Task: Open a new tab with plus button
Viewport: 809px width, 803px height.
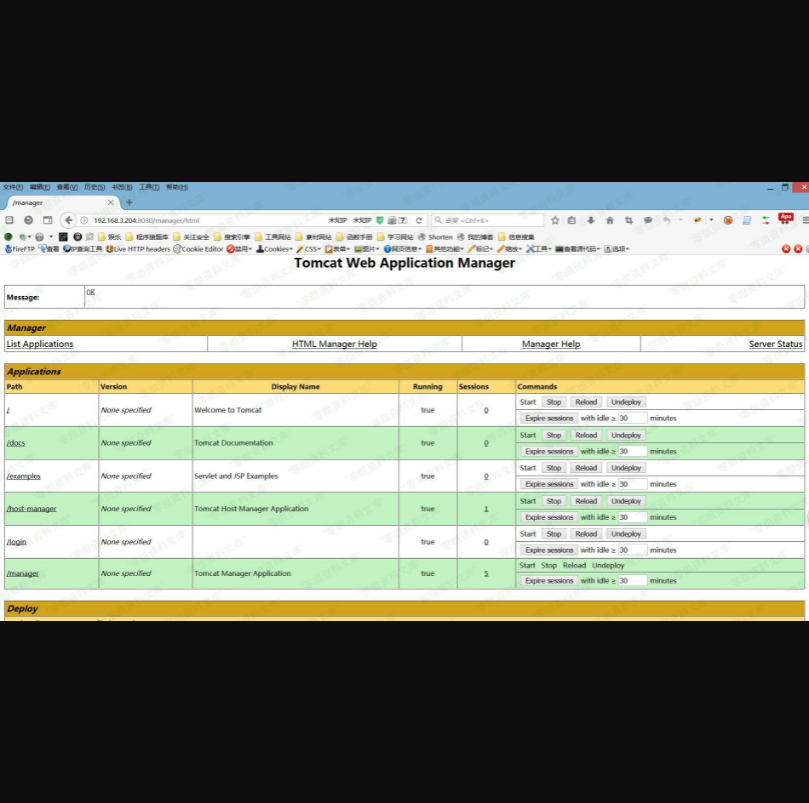Action: click(x=129, y=202)
